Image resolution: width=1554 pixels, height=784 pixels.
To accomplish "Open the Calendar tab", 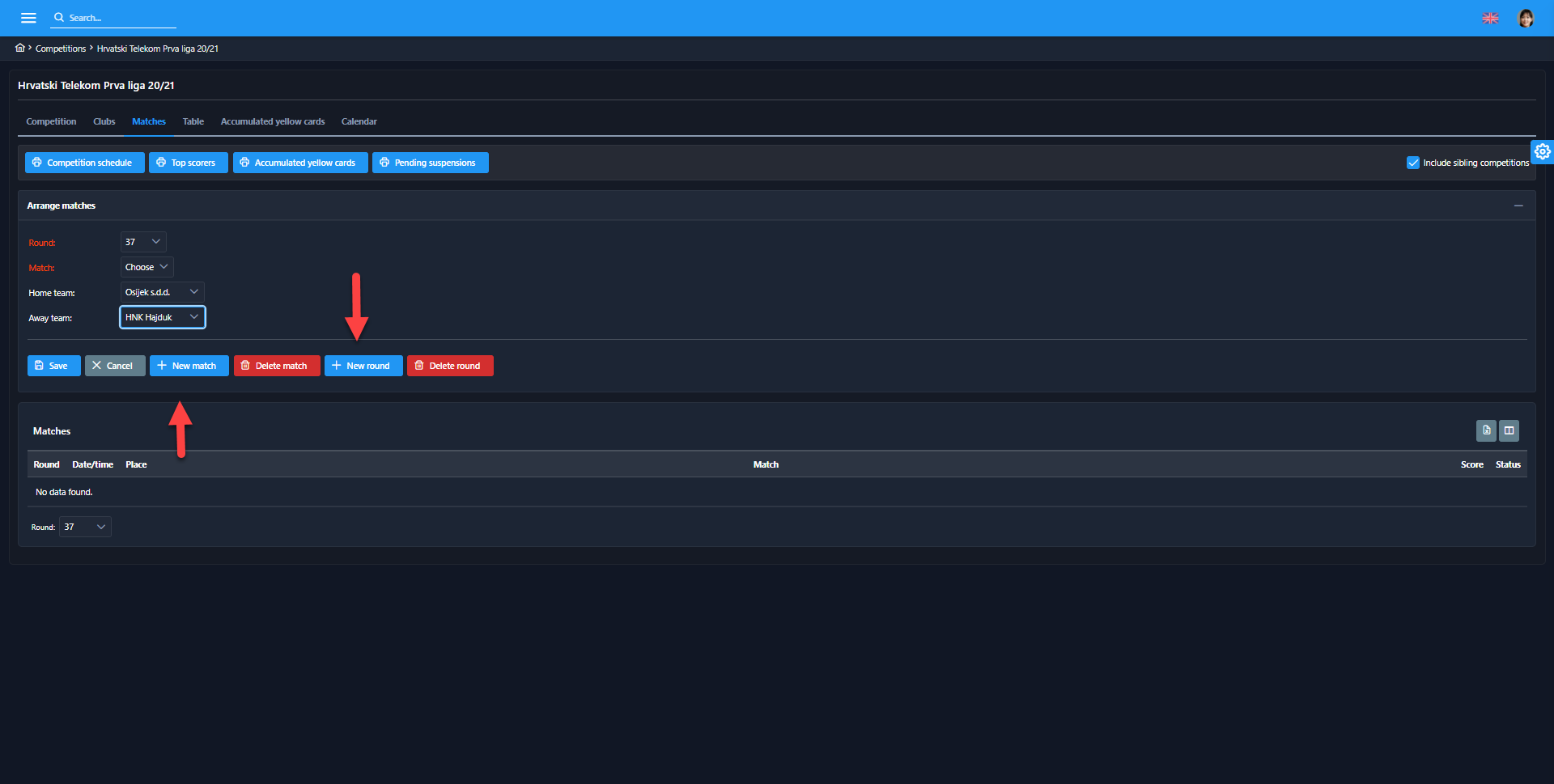I will (x=359, y=121).
